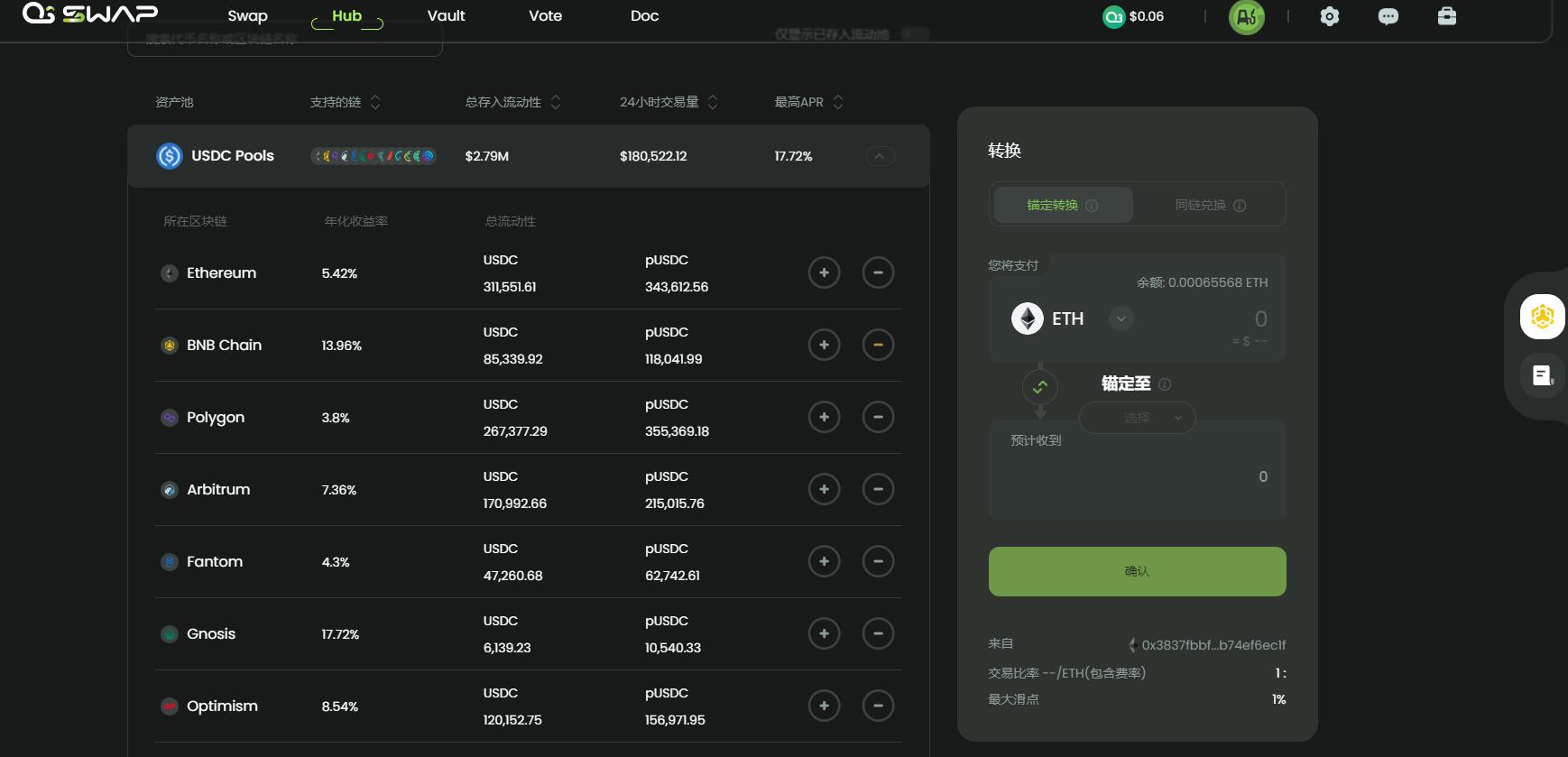Add liquidity to Arbitrum pool
Viewport: 1568px width, 757px height.
point(824,489)
